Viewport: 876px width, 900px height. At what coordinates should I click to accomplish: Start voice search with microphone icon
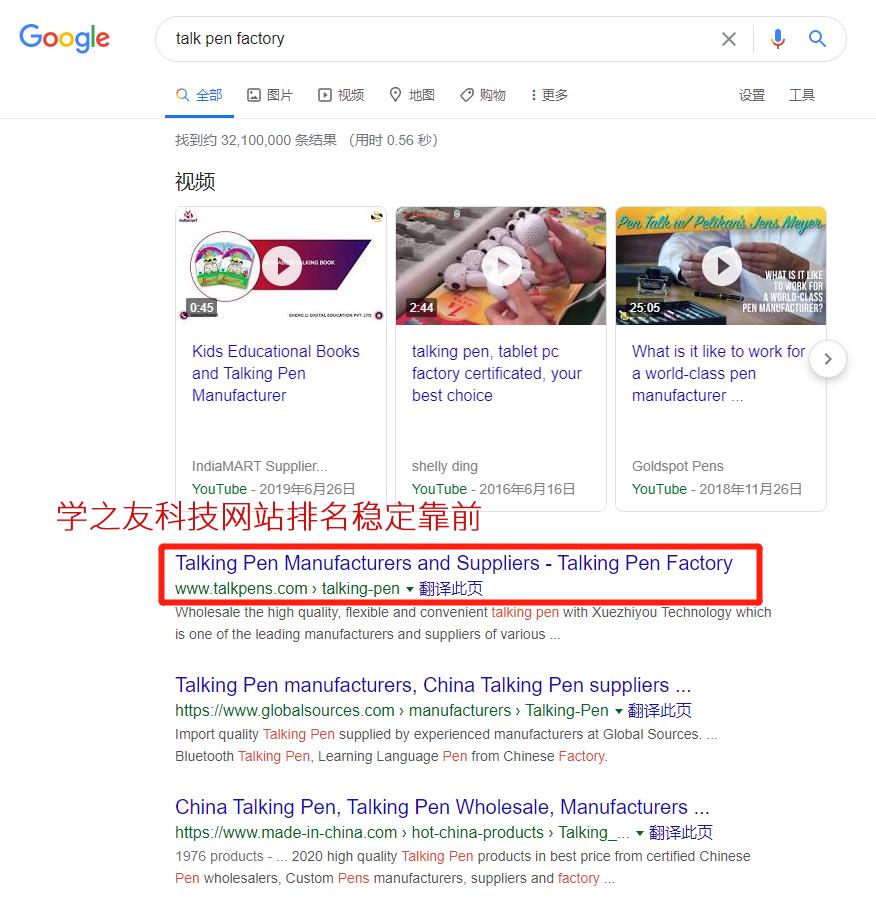pos(777,39)
